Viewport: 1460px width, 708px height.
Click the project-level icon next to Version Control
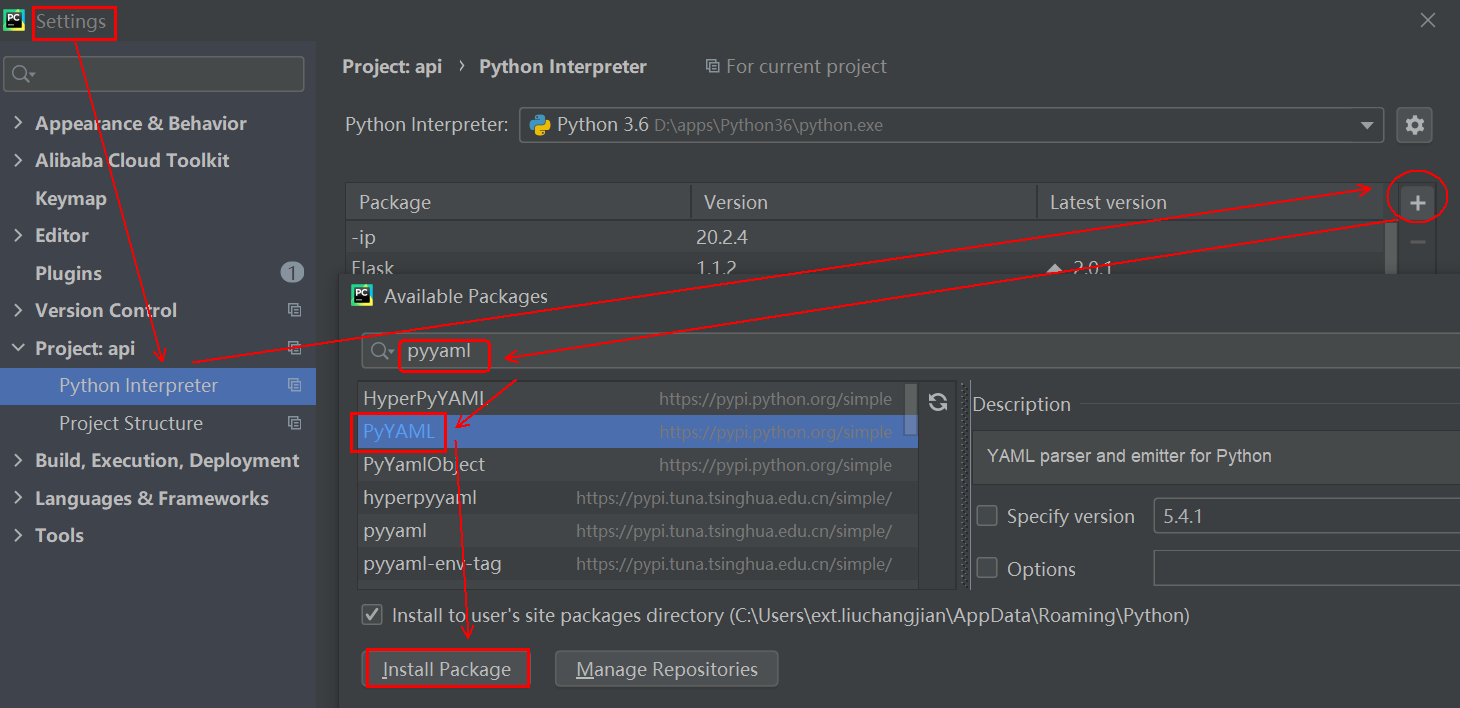(x=294, y=311)
